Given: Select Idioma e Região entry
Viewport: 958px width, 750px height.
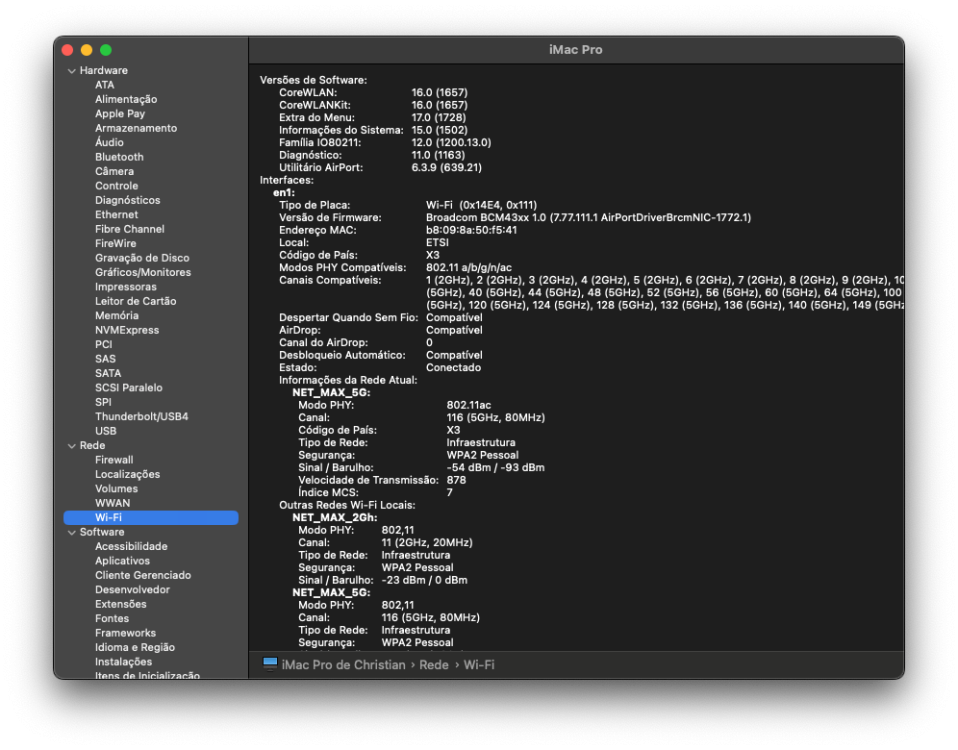Looking at the screenshot, I should click(134, 647).
